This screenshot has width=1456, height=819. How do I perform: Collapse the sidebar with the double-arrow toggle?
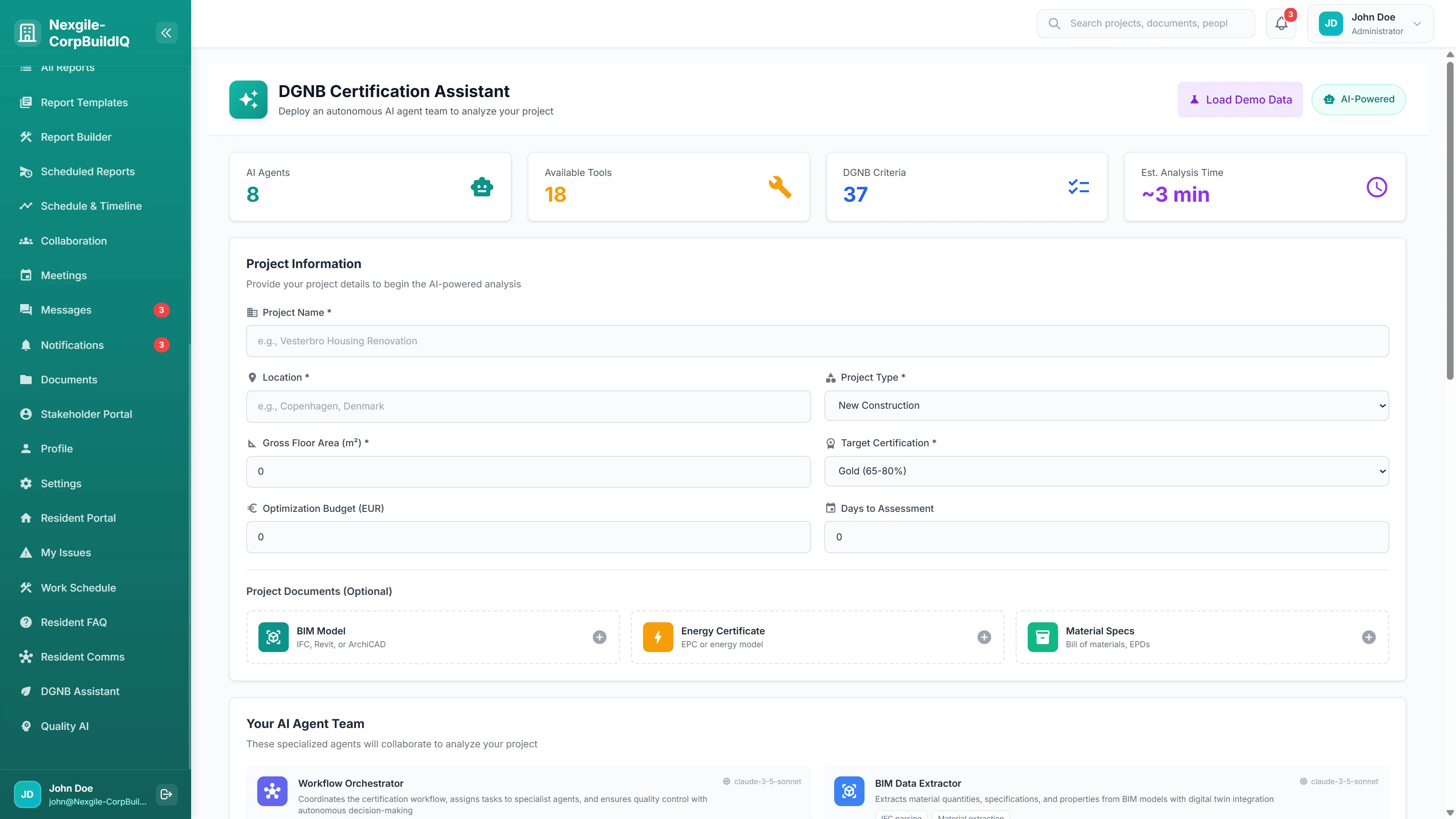[x=166, y=32]
